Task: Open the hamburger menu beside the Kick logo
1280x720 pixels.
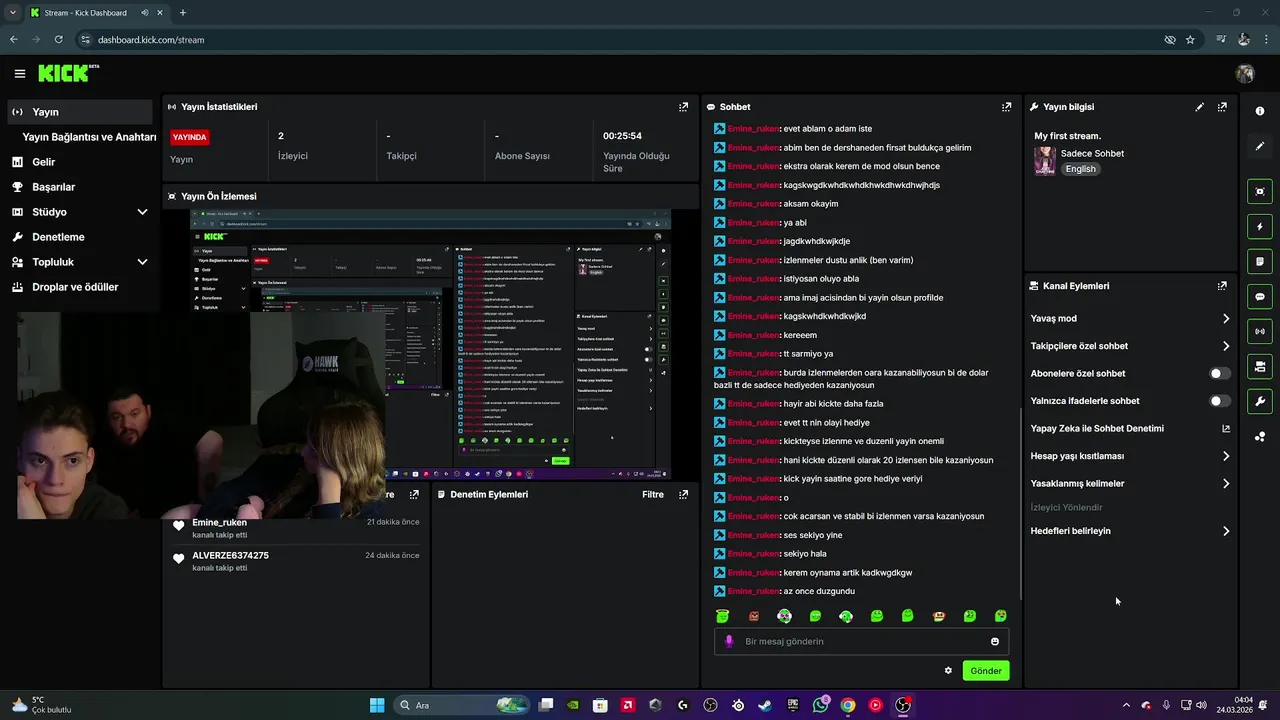Action: [x=20, y=73]
